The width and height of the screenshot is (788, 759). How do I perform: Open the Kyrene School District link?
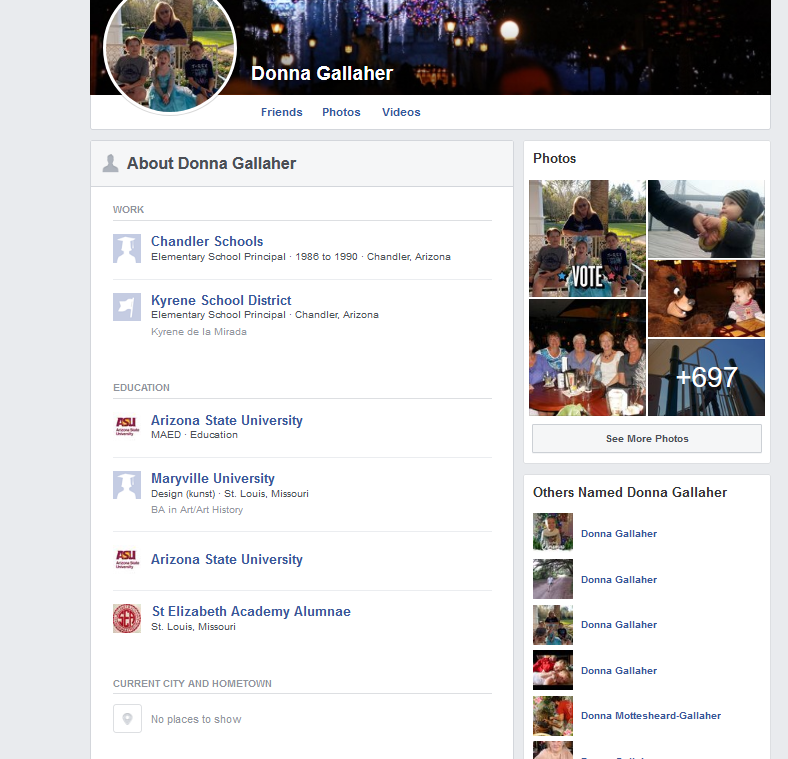click(221, 300)
